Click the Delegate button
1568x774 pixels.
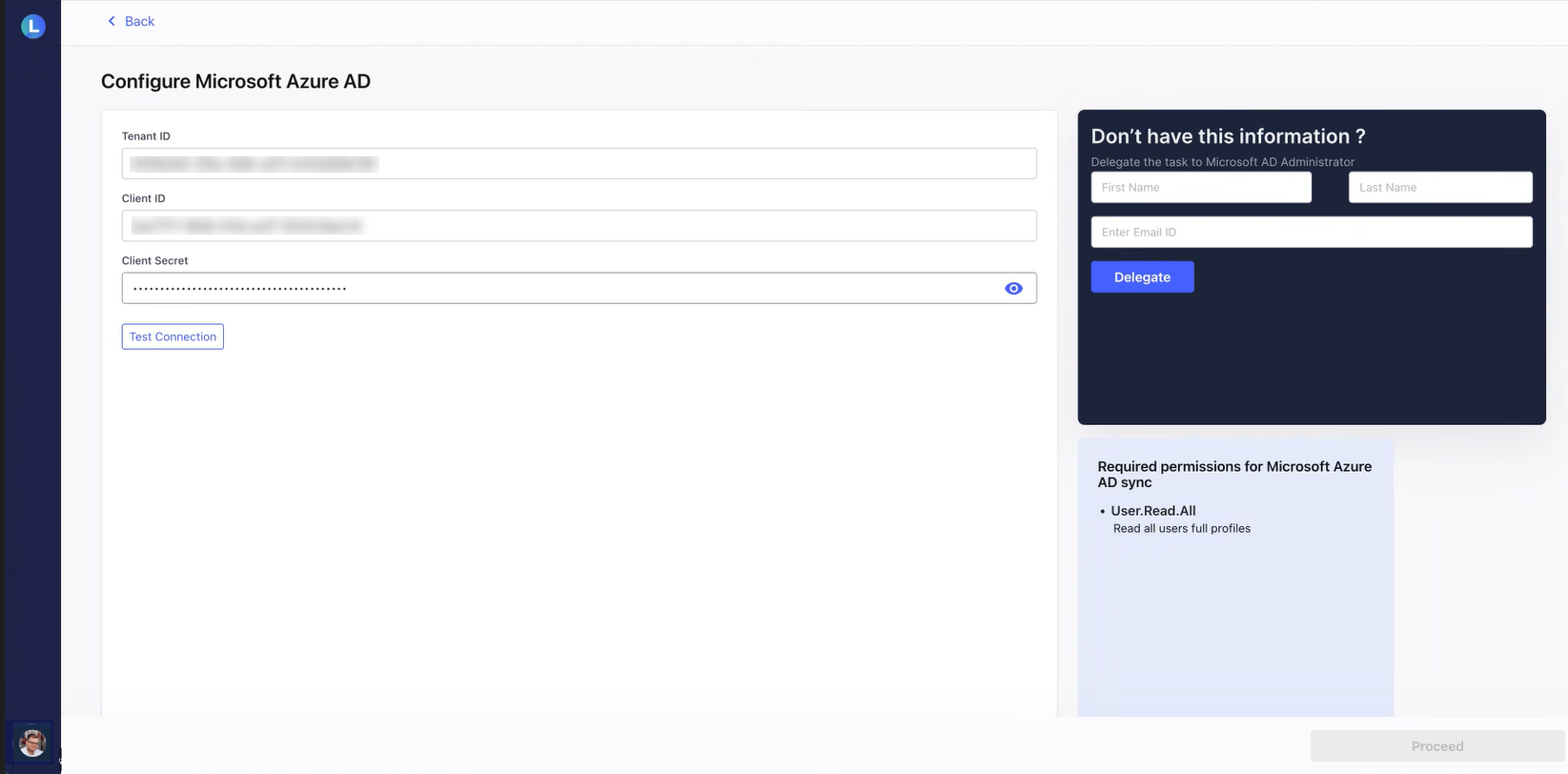pyautogui.click(x=1142, y=277)
